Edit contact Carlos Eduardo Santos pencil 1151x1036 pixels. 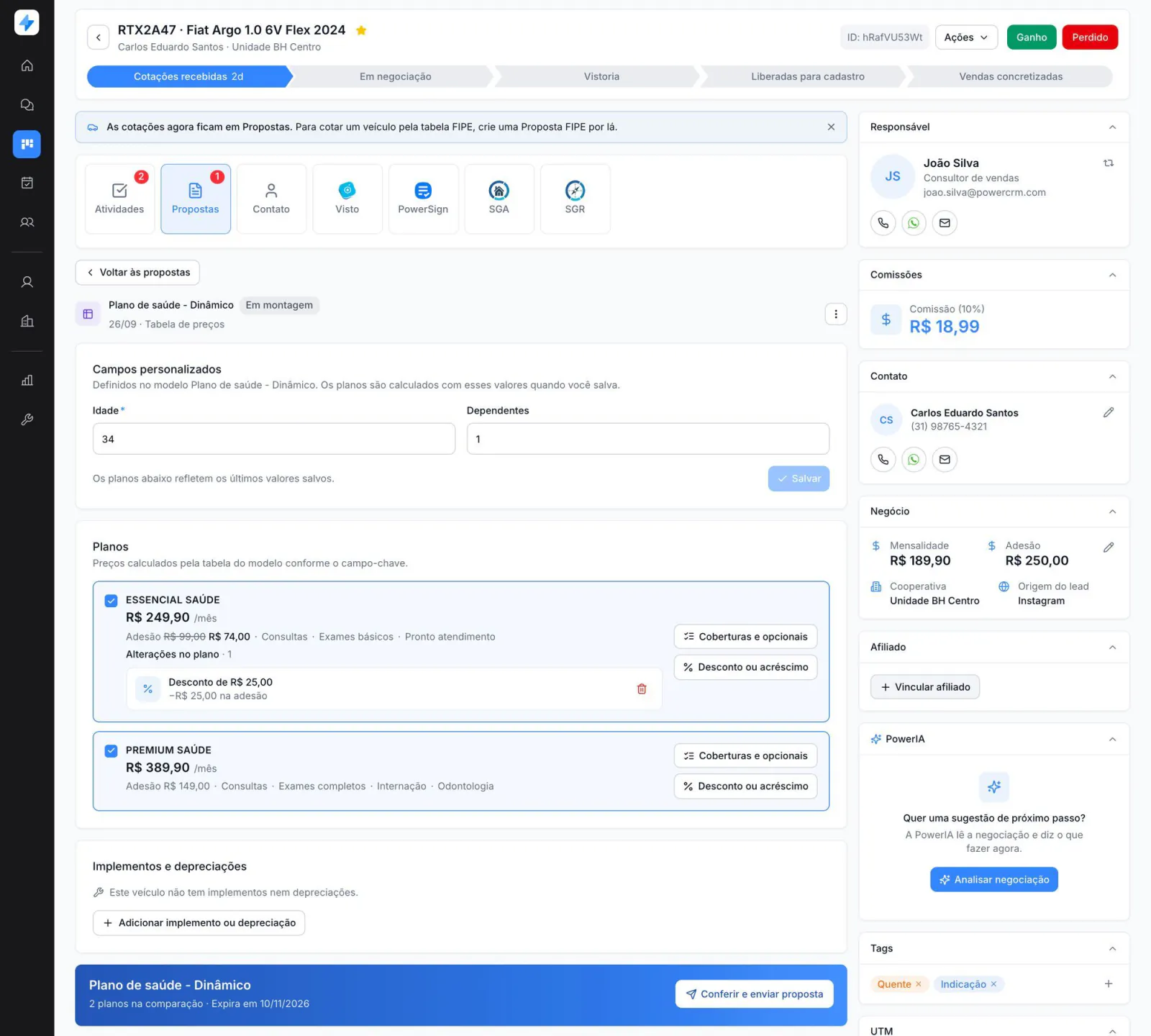point(1109,412)
